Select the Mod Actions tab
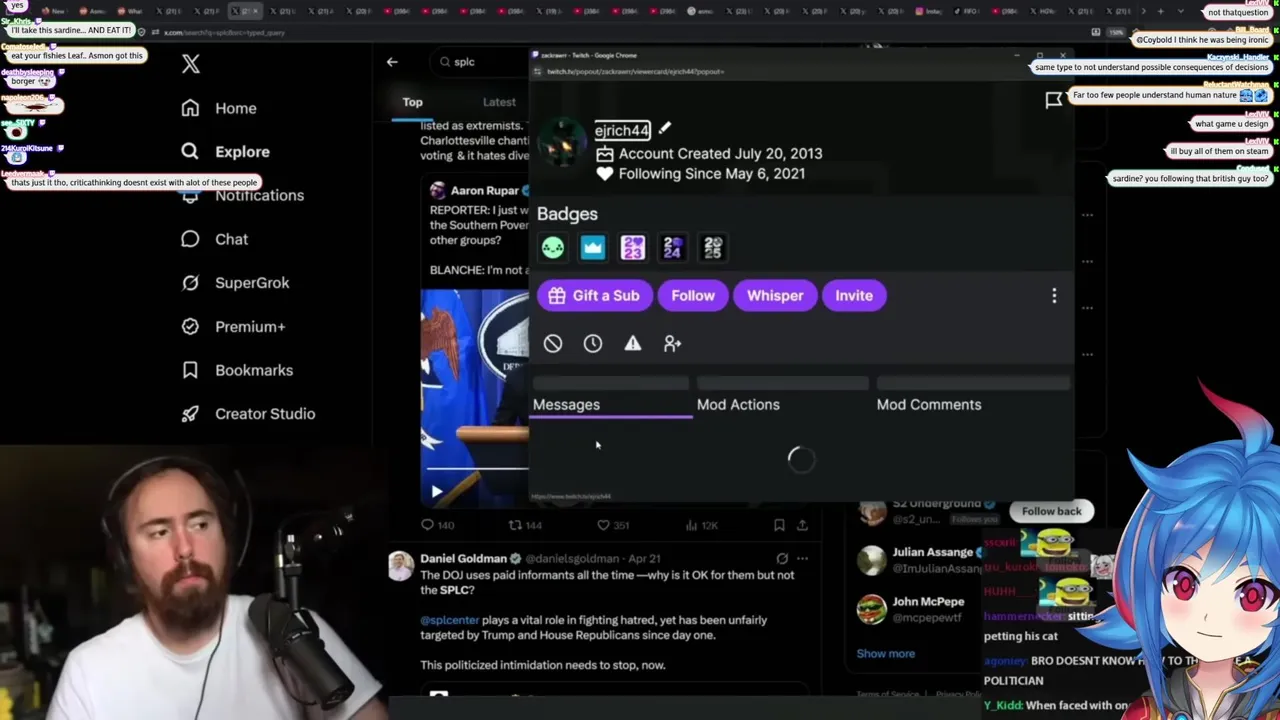This screenshot has width=1280, height=720. pos(738,405)
